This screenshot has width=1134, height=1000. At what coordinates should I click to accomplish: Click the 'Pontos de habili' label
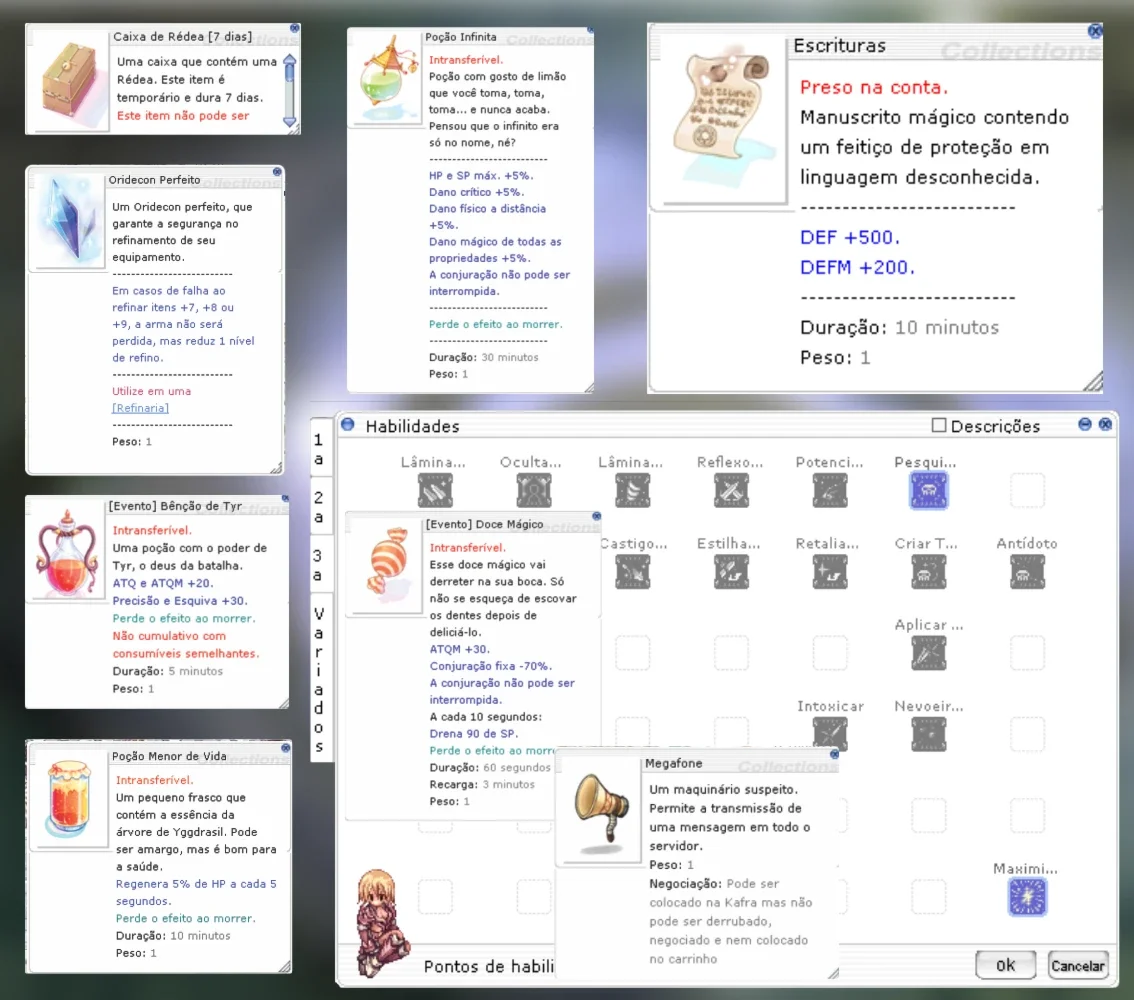point(489,967)
